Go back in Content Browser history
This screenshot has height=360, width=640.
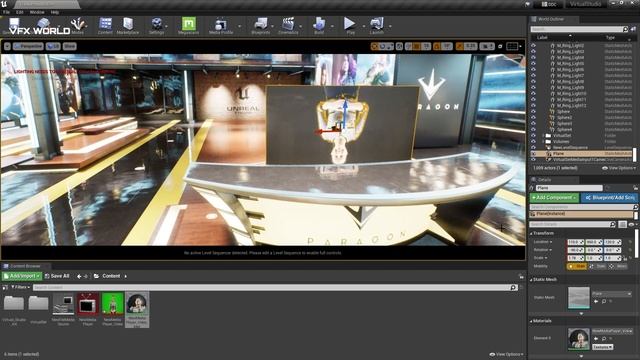pos(79,276)
